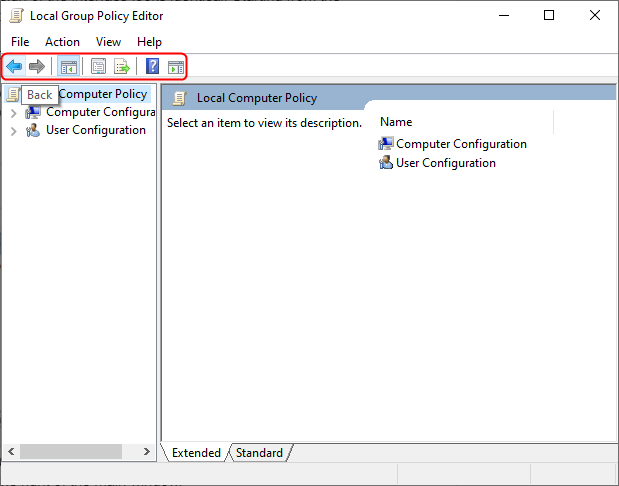
Task: Minimize the Local Group Policy Editor window
Action: (x=504, y=15)
